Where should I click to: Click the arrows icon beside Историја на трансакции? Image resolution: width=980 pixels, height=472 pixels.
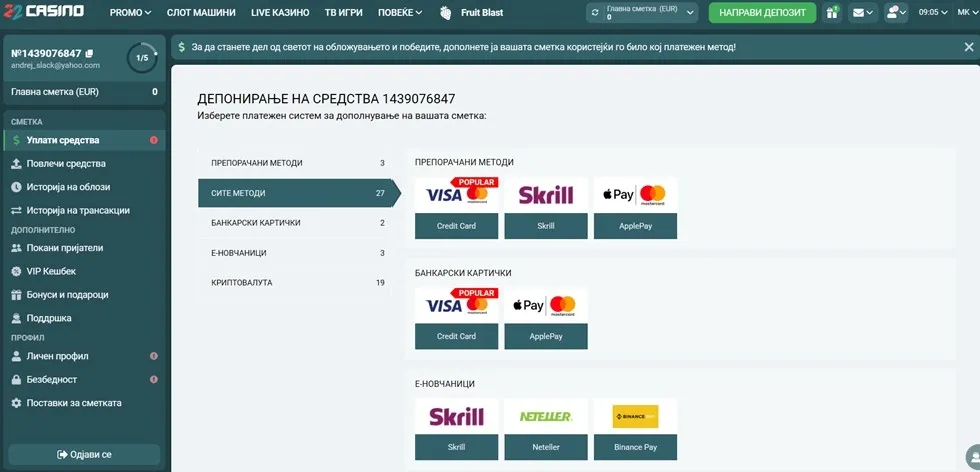16,211
